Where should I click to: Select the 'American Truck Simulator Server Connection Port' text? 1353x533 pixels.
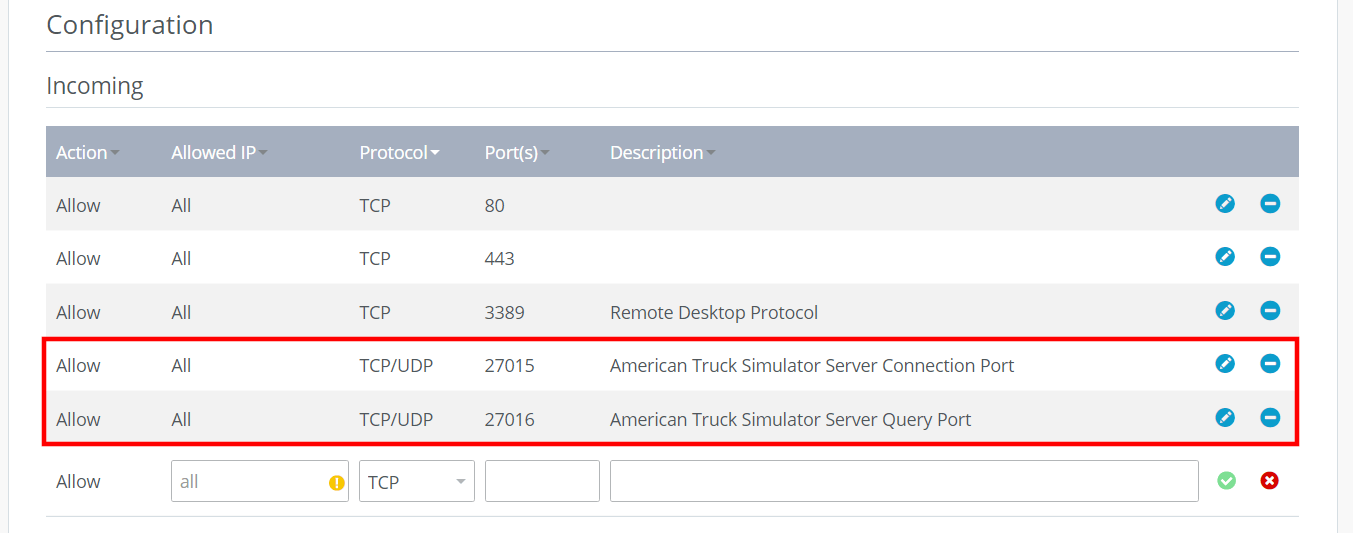(x=812, y=366)
